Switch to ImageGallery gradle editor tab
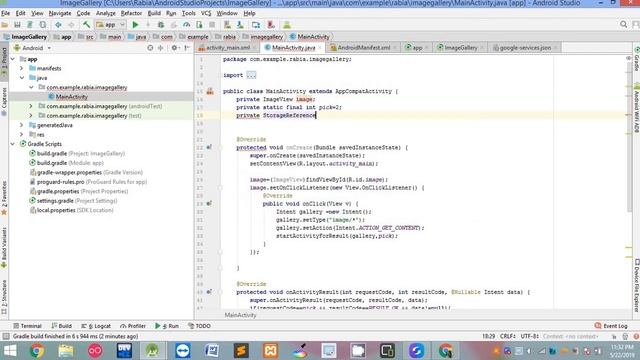The image size is (640, 360). pos(461,48)
